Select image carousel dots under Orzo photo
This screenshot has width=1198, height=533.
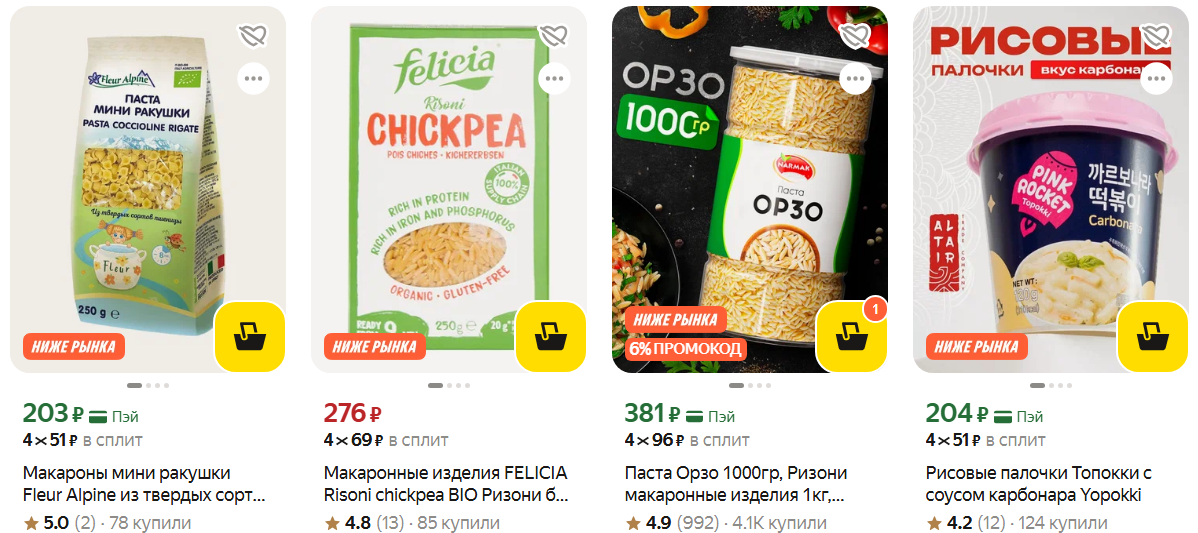750,386
